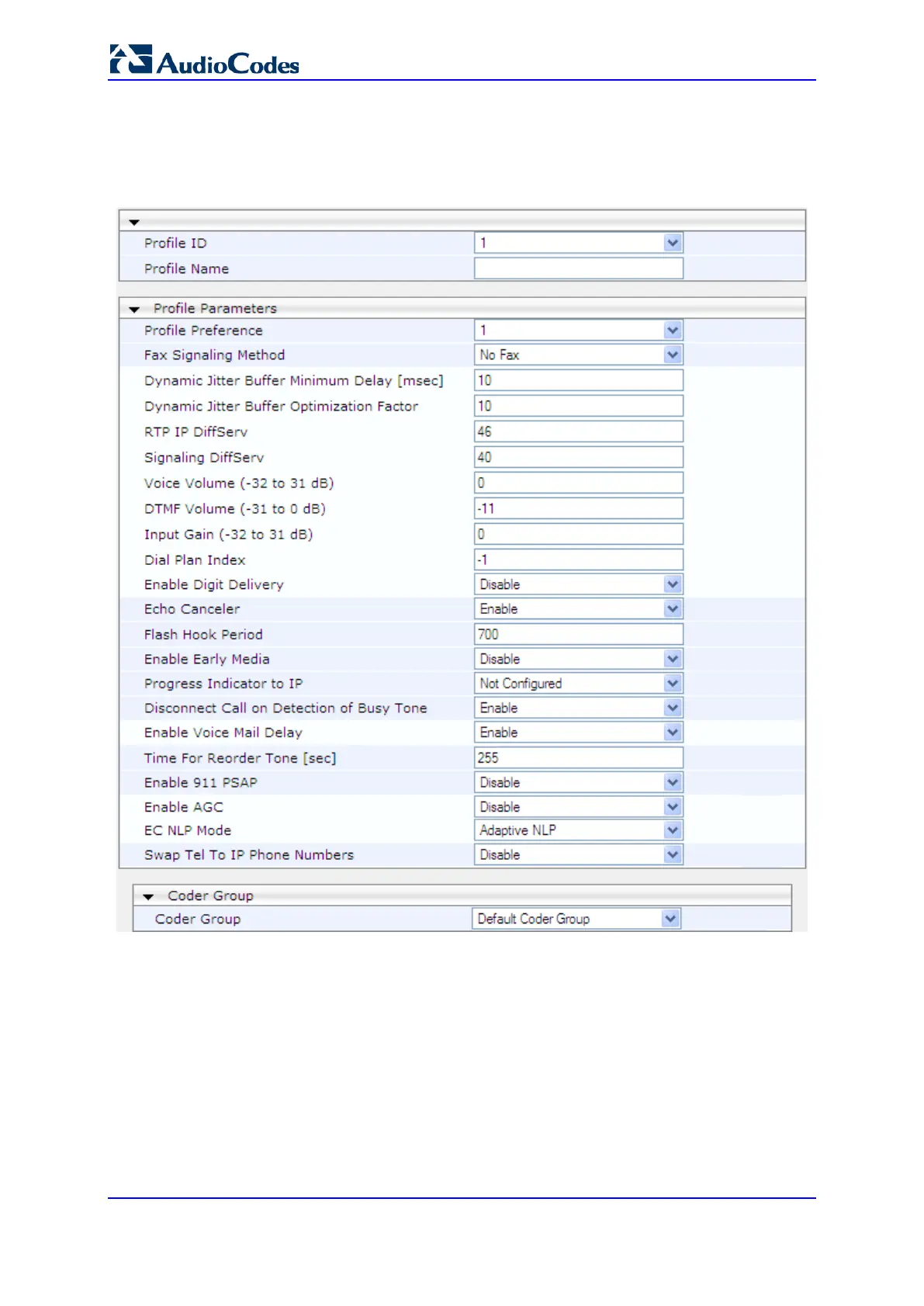The image size is (924, 1306).
Task: Click the 'Signaling DiffServ' label
Action: 204,457
